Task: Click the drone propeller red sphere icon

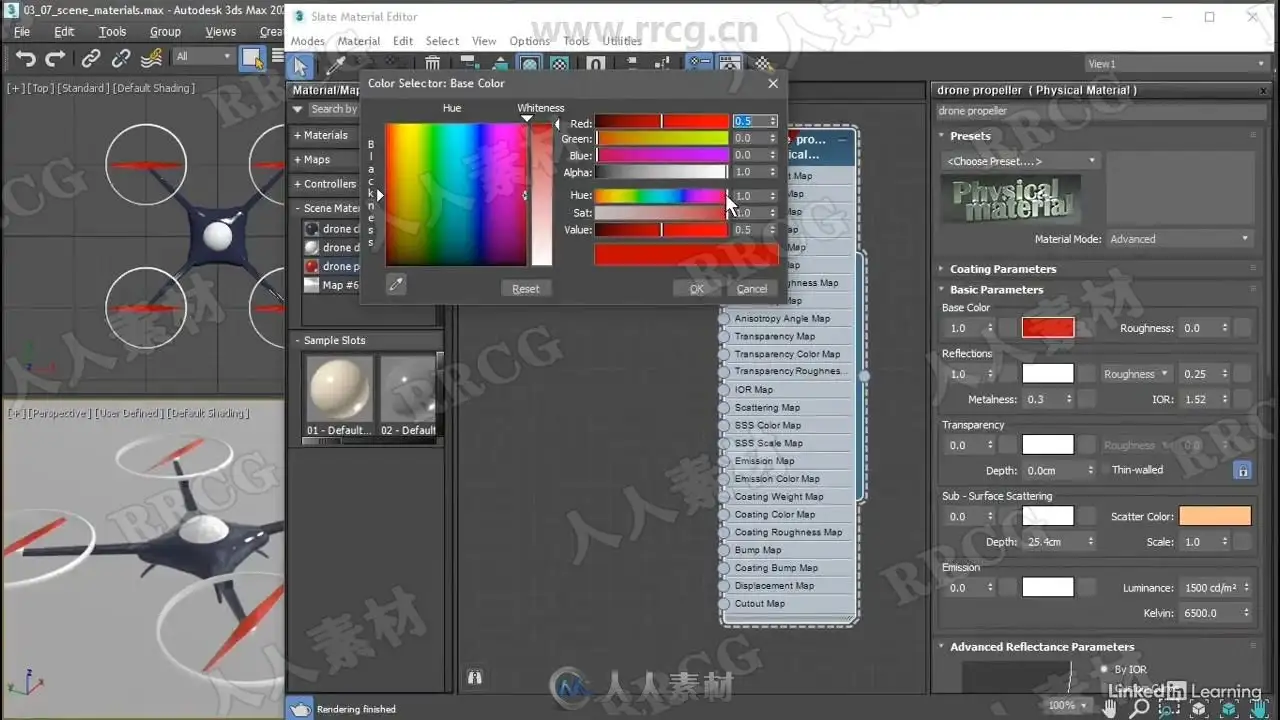Action: coord(311,266)
